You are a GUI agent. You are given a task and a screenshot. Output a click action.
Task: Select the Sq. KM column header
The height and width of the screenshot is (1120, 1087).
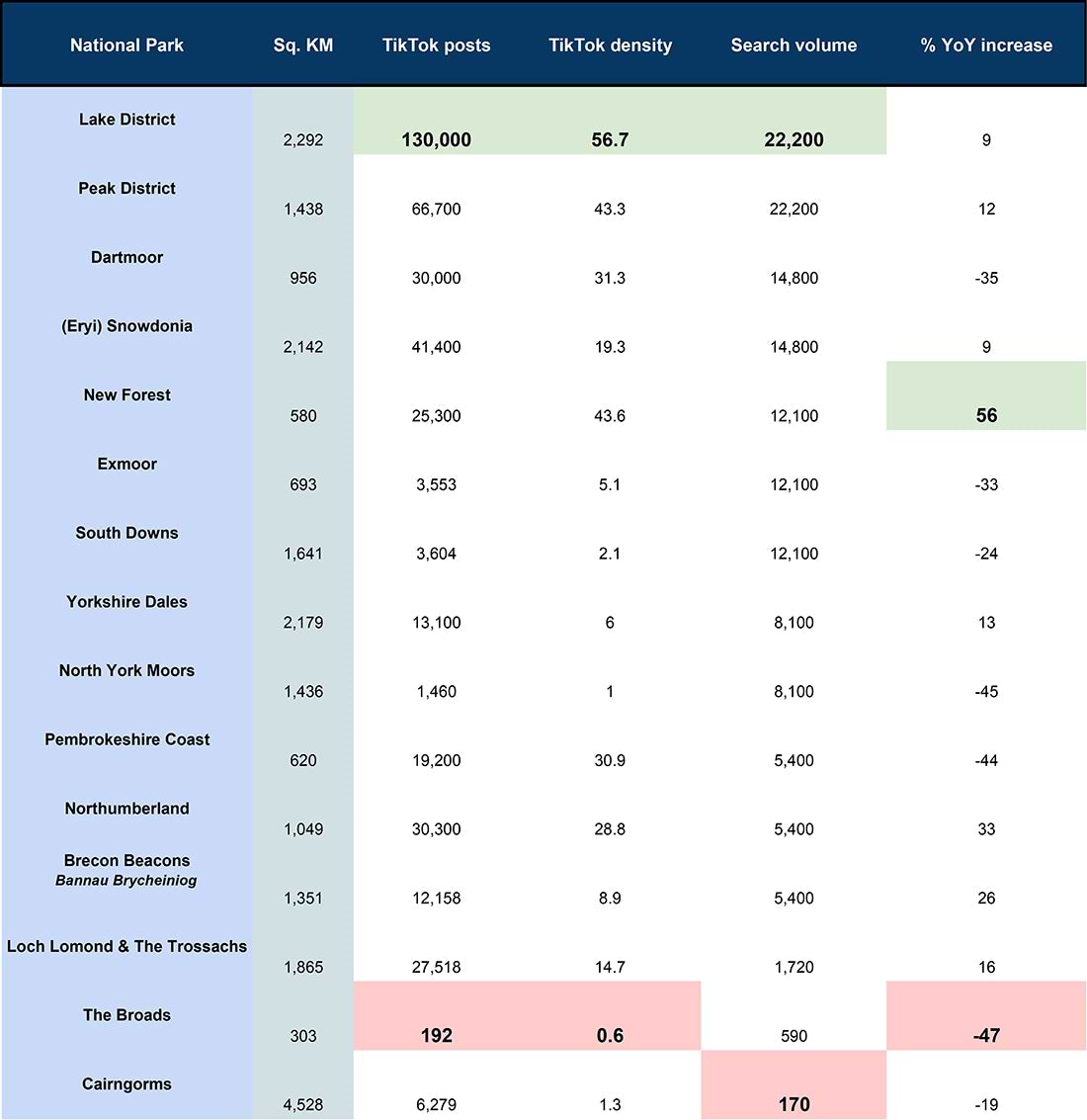point(302,45)
